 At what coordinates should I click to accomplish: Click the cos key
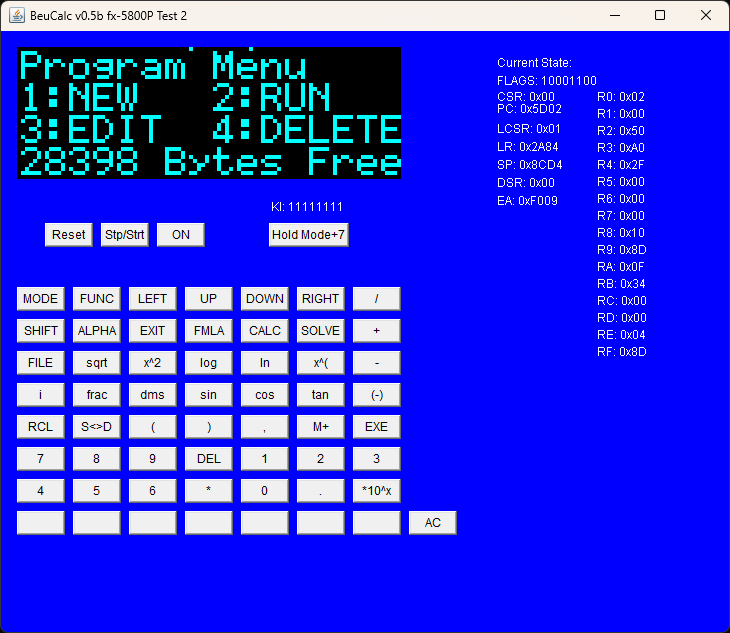coord(264,395)
